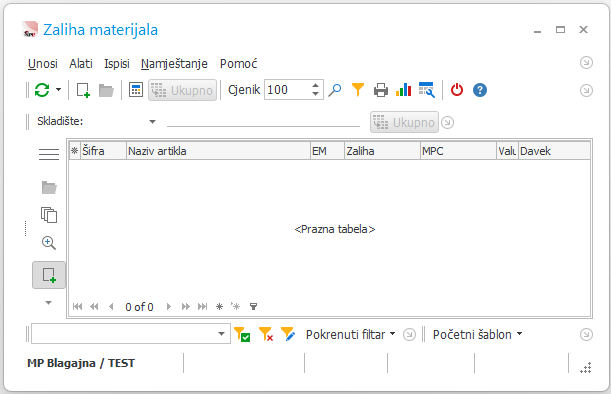611x394 pixels.
Task: Click the toolbar customize arrow circle
Action: tap(586, 90)
